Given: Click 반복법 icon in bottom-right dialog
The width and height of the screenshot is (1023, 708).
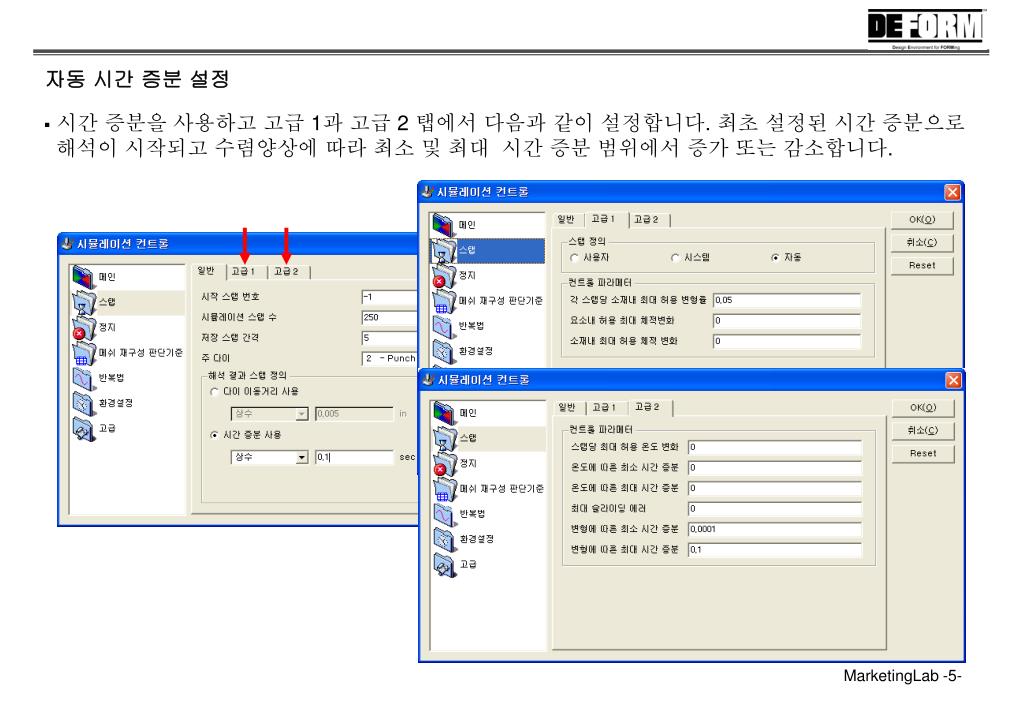Looking at the screenshot, I should pyautogui.click(x=445, y=514).
